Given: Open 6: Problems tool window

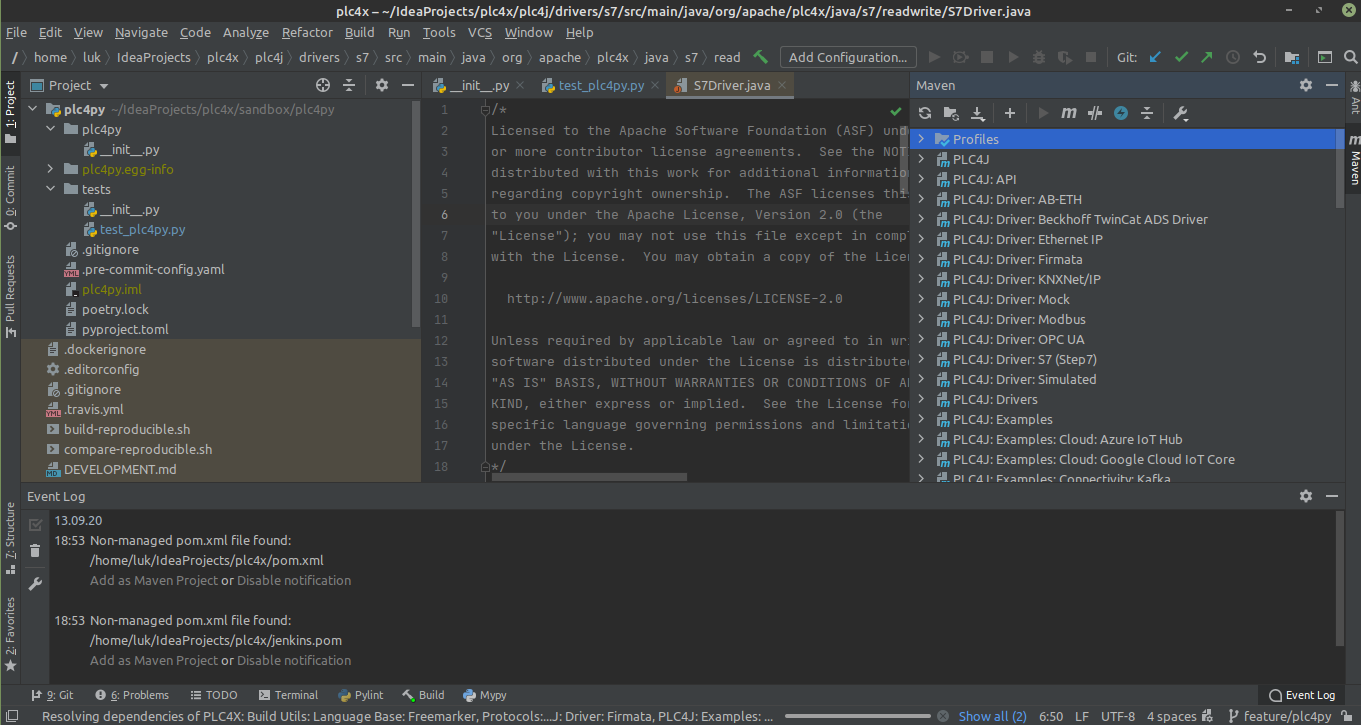Looking at the screenshot, I should pyautogui.click(x=132, y=695).
